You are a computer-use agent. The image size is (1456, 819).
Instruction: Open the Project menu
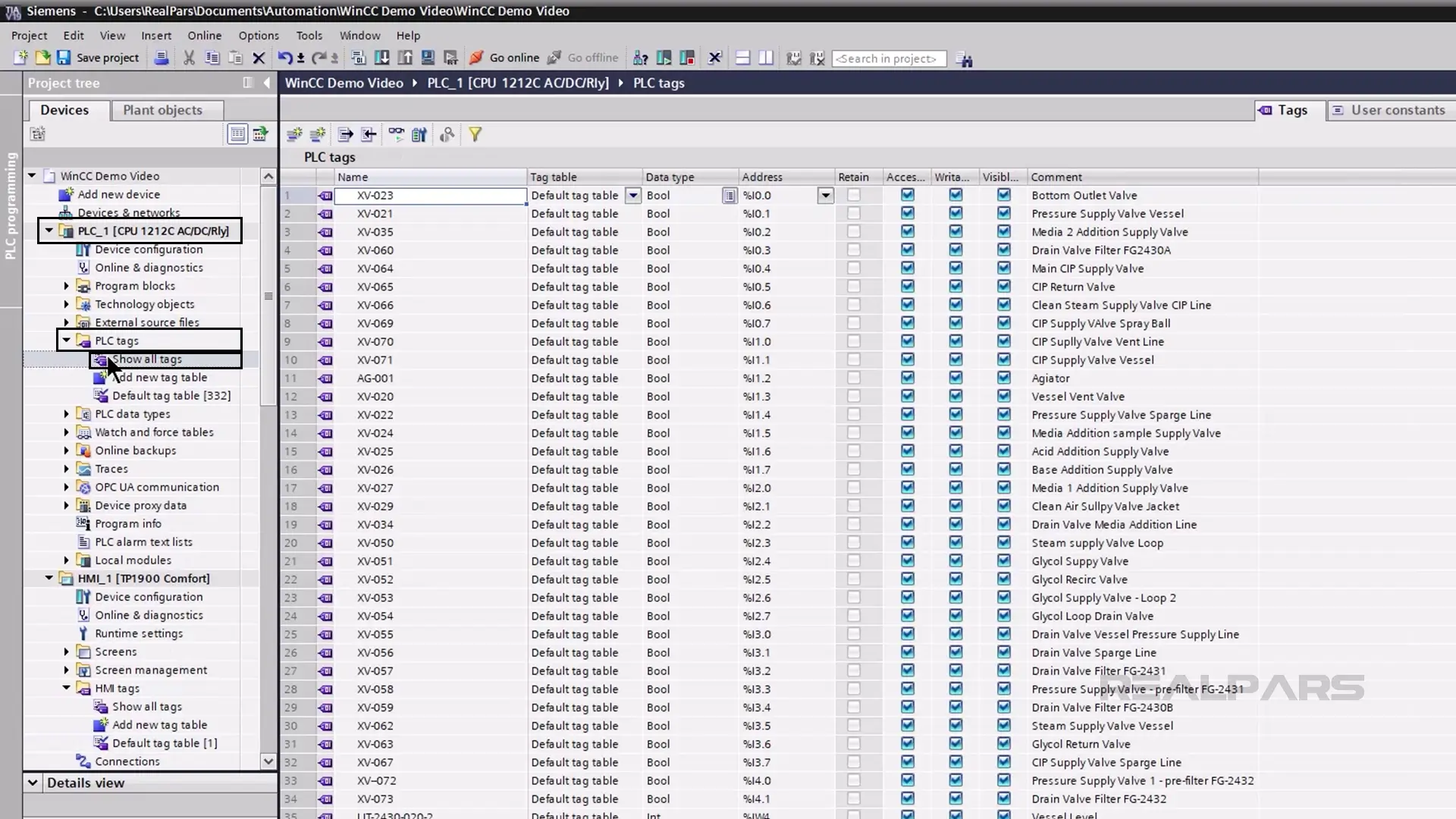(29, 35)
